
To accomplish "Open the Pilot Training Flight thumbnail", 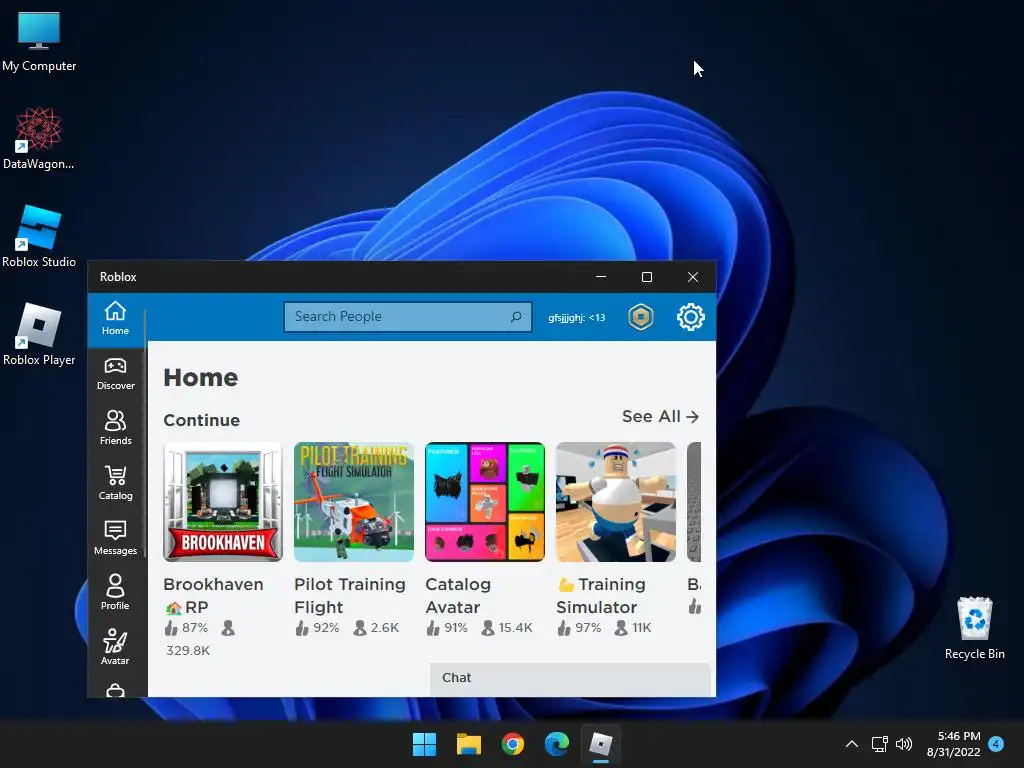I will 354,502.
